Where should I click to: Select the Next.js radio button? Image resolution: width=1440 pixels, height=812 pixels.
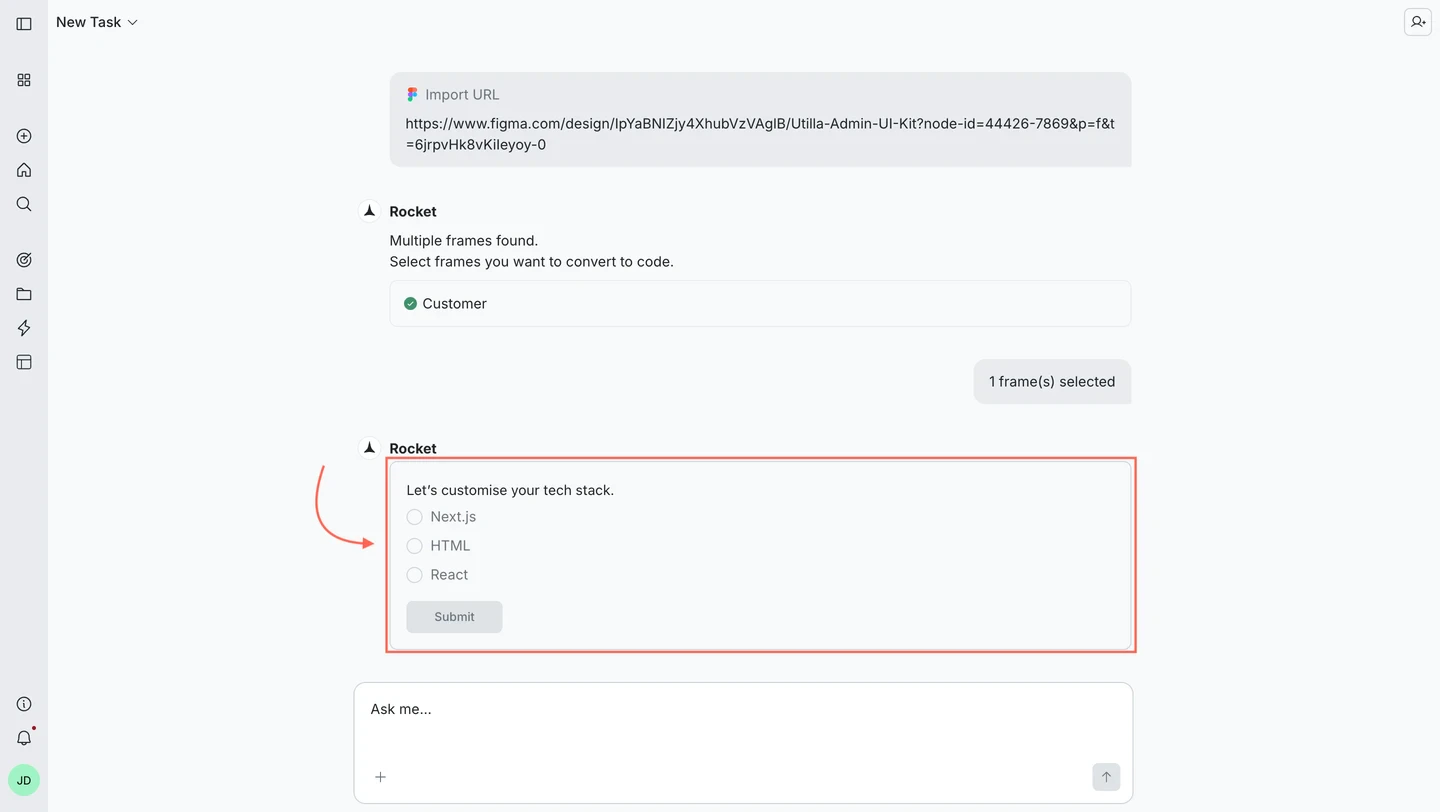point(414,517)
